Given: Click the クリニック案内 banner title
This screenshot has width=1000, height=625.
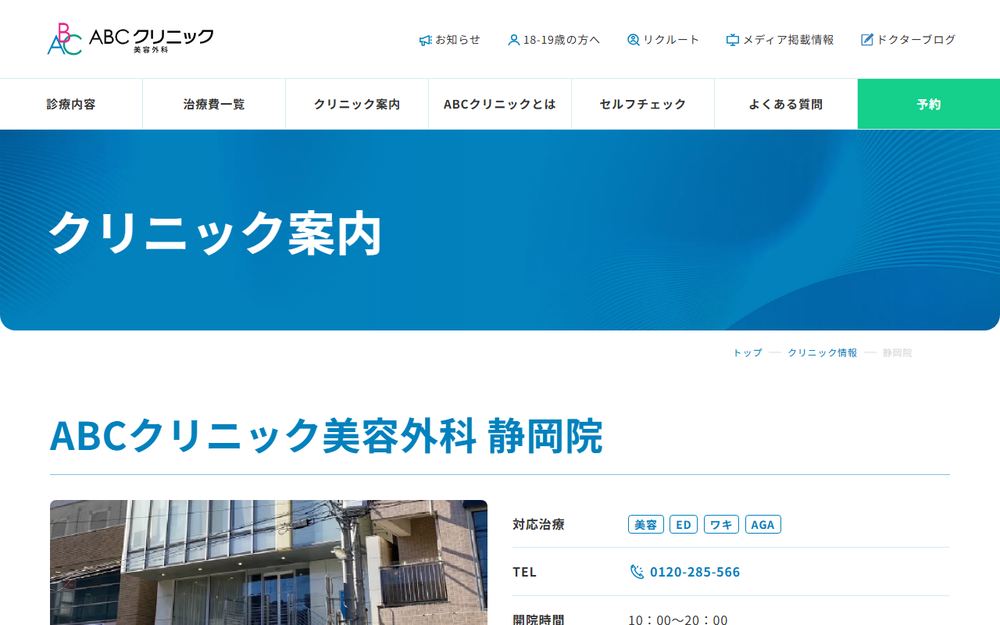Looking at the screenshot, I should 215,233.
